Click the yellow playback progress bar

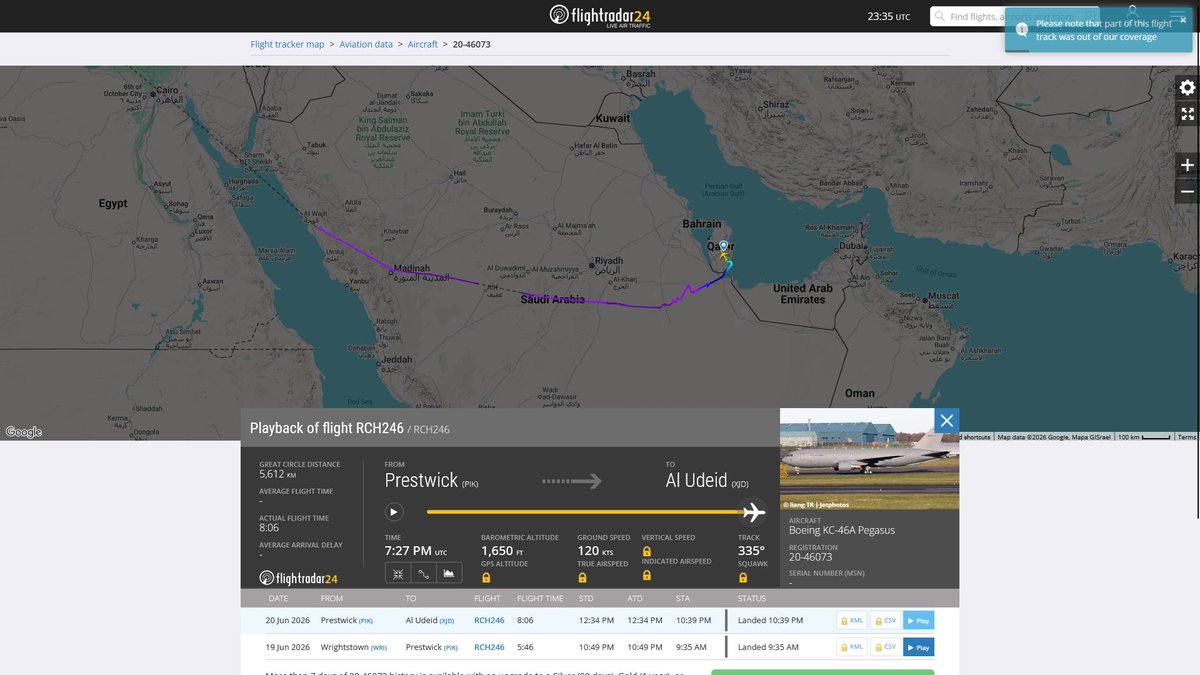[585, 512]
